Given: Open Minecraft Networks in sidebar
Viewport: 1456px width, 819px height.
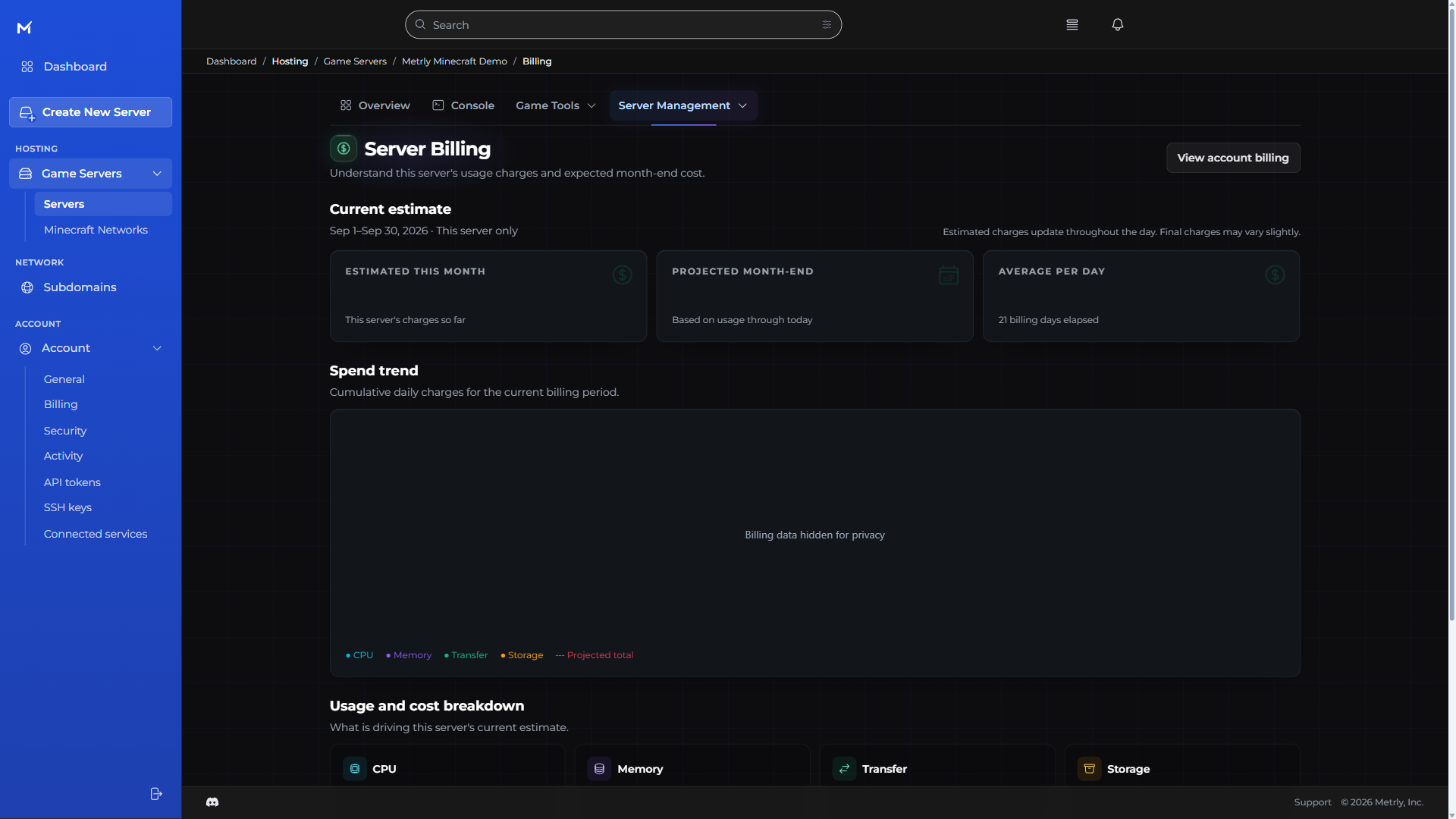Looking at the screenshot, I should [96, 230].
